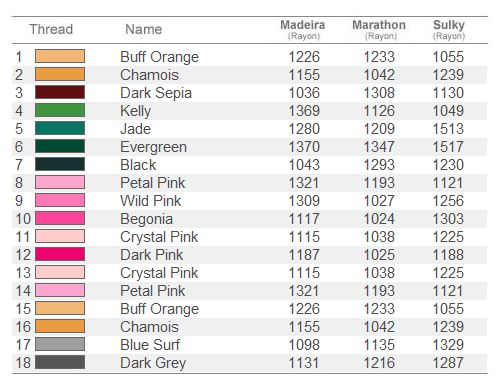Viewport: 500px width, 384px height.
Task: Click the Wild Pink thread name
Action: (x=151, y=201)
